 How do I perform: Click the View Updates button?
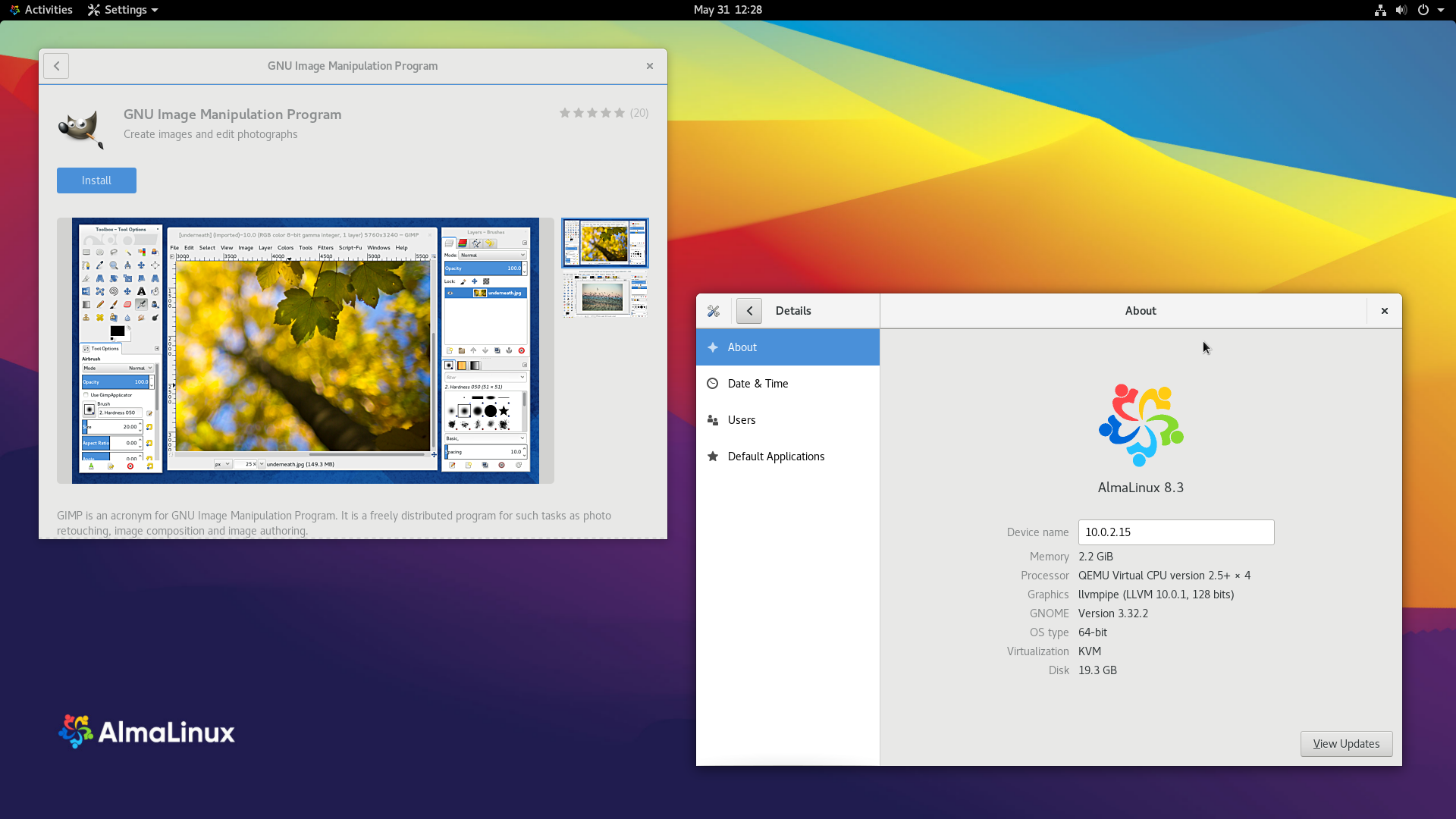point(1346,744)
